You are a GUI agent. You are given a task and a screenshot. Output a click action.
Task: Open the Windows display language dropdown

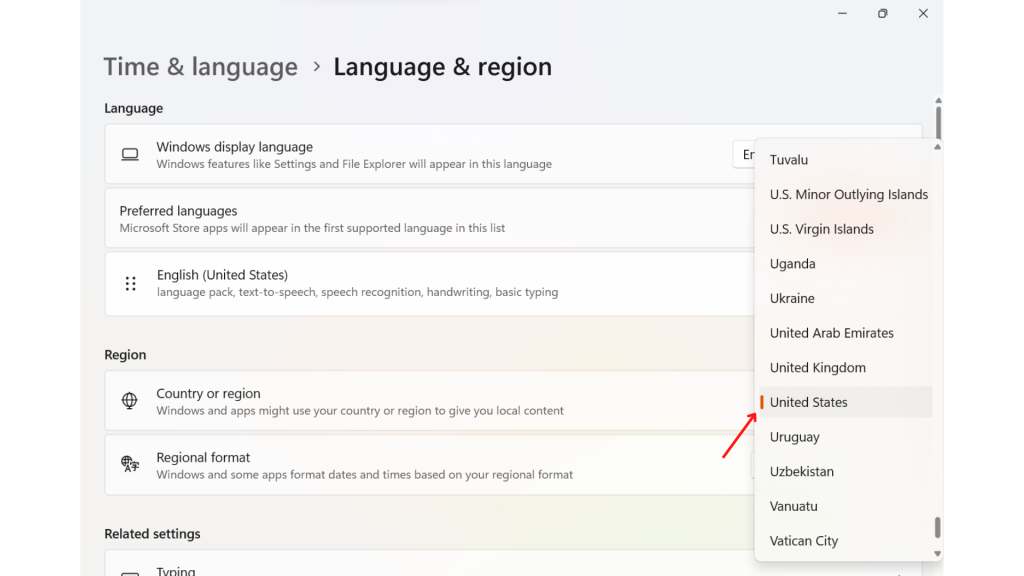tap(744, 155)
